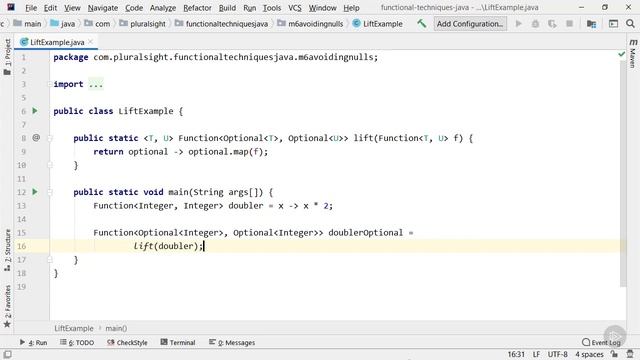Open the Maven tool window

[633, 53]
